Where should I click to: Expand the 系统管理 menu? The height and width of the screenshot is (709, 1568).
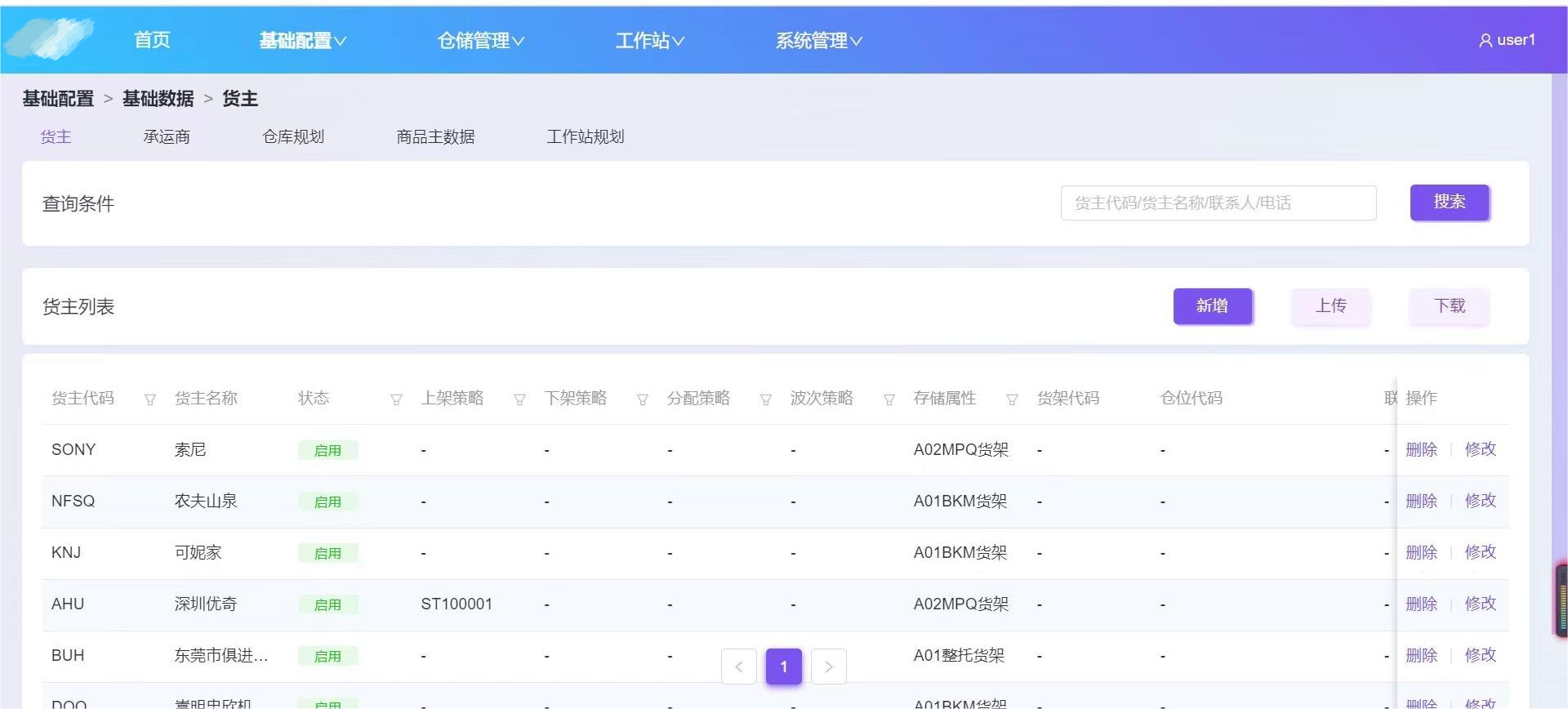click(x=819, y=40)
